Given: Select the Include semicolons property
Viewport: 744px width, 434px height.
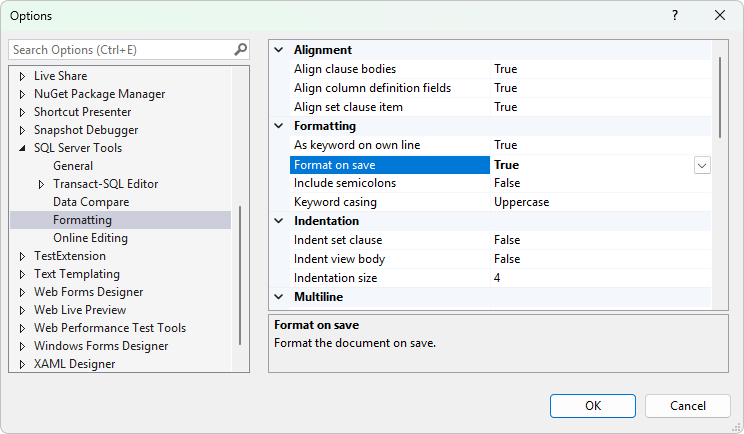Looking at the screenshot, I should (345, 184).
